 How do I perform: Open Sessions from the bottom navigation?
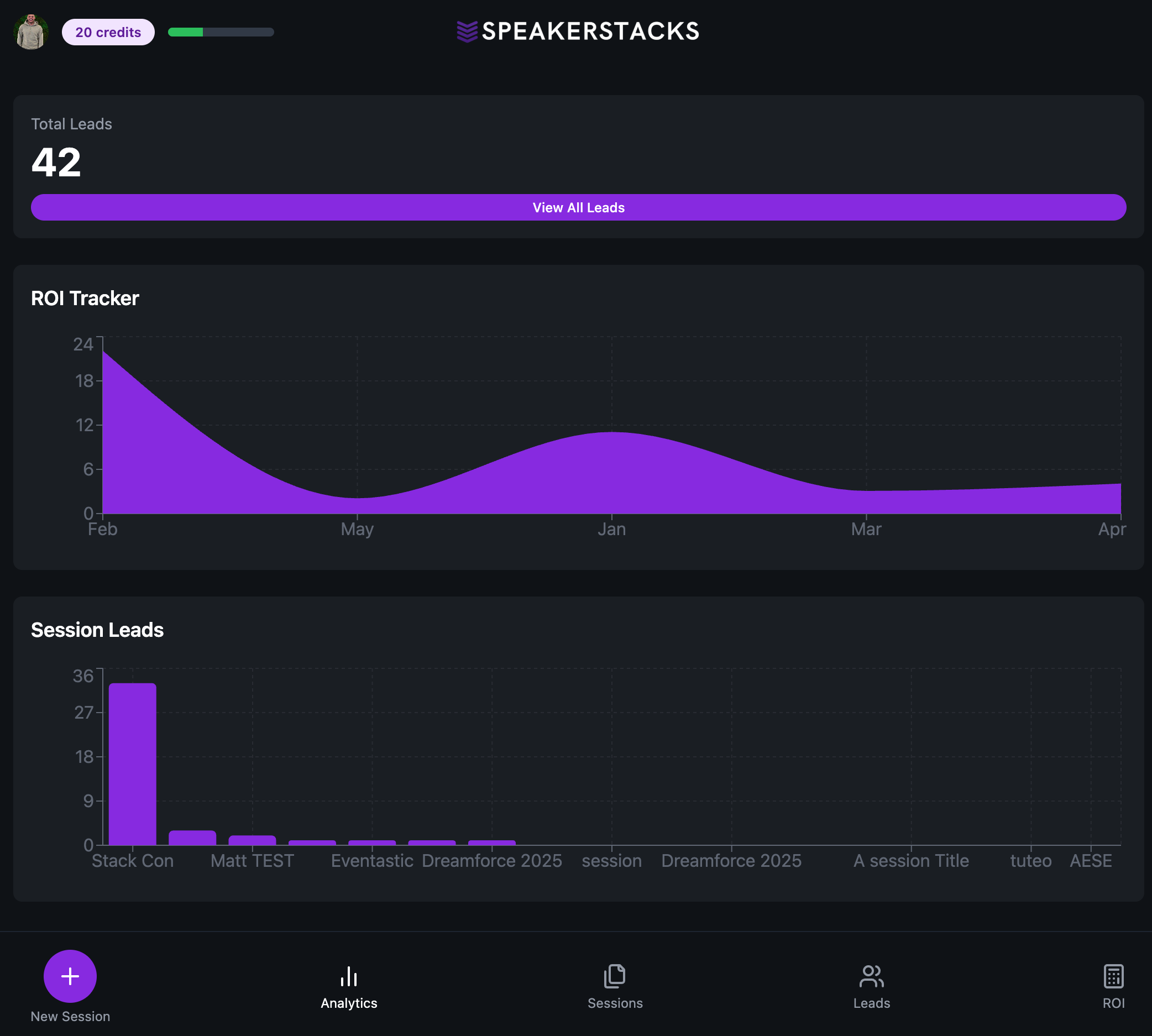coord(615,985)
